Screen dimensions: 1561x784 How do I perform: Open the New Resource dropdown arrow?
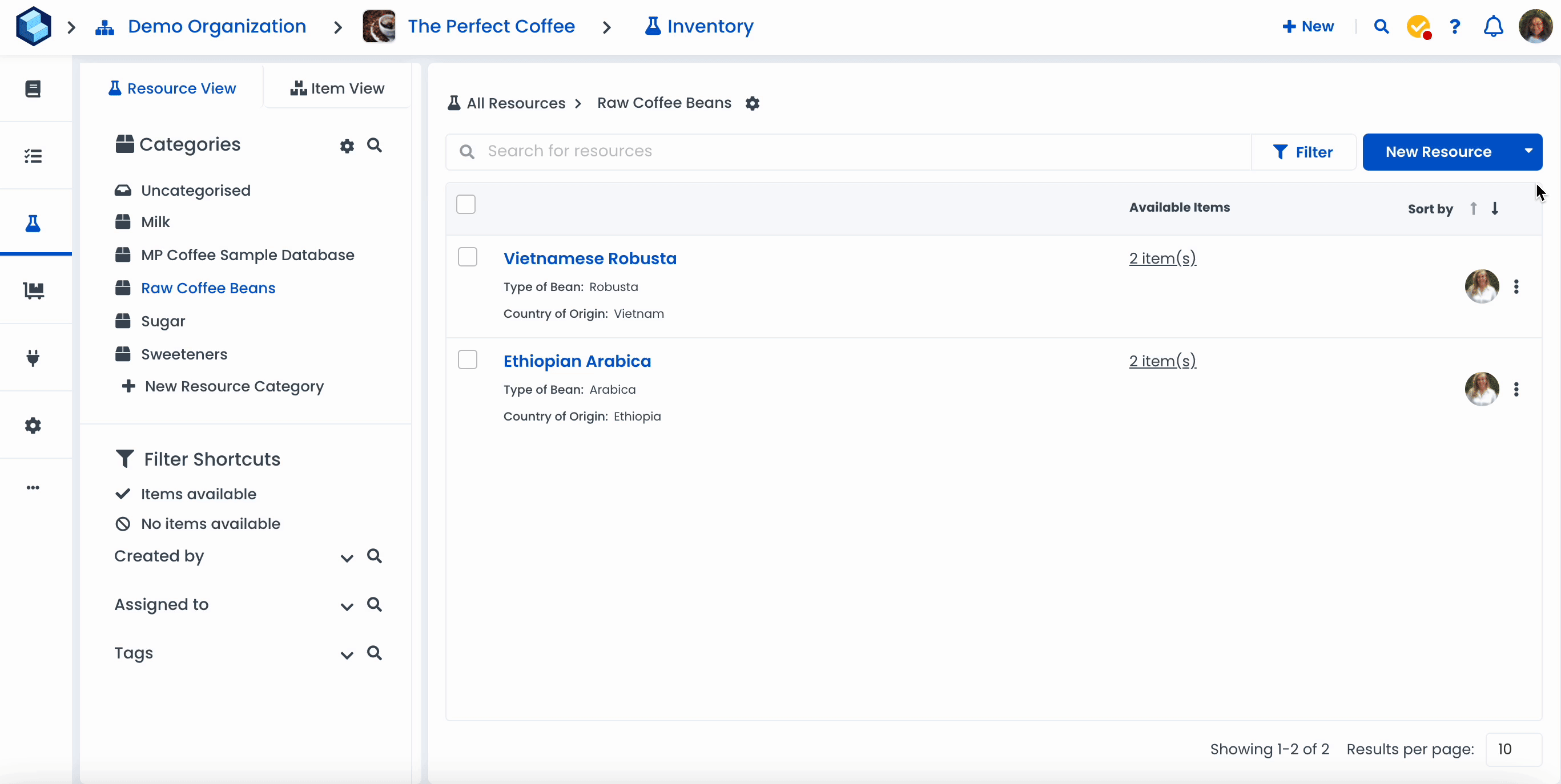pyautogui.click(x=1528, y=151)
